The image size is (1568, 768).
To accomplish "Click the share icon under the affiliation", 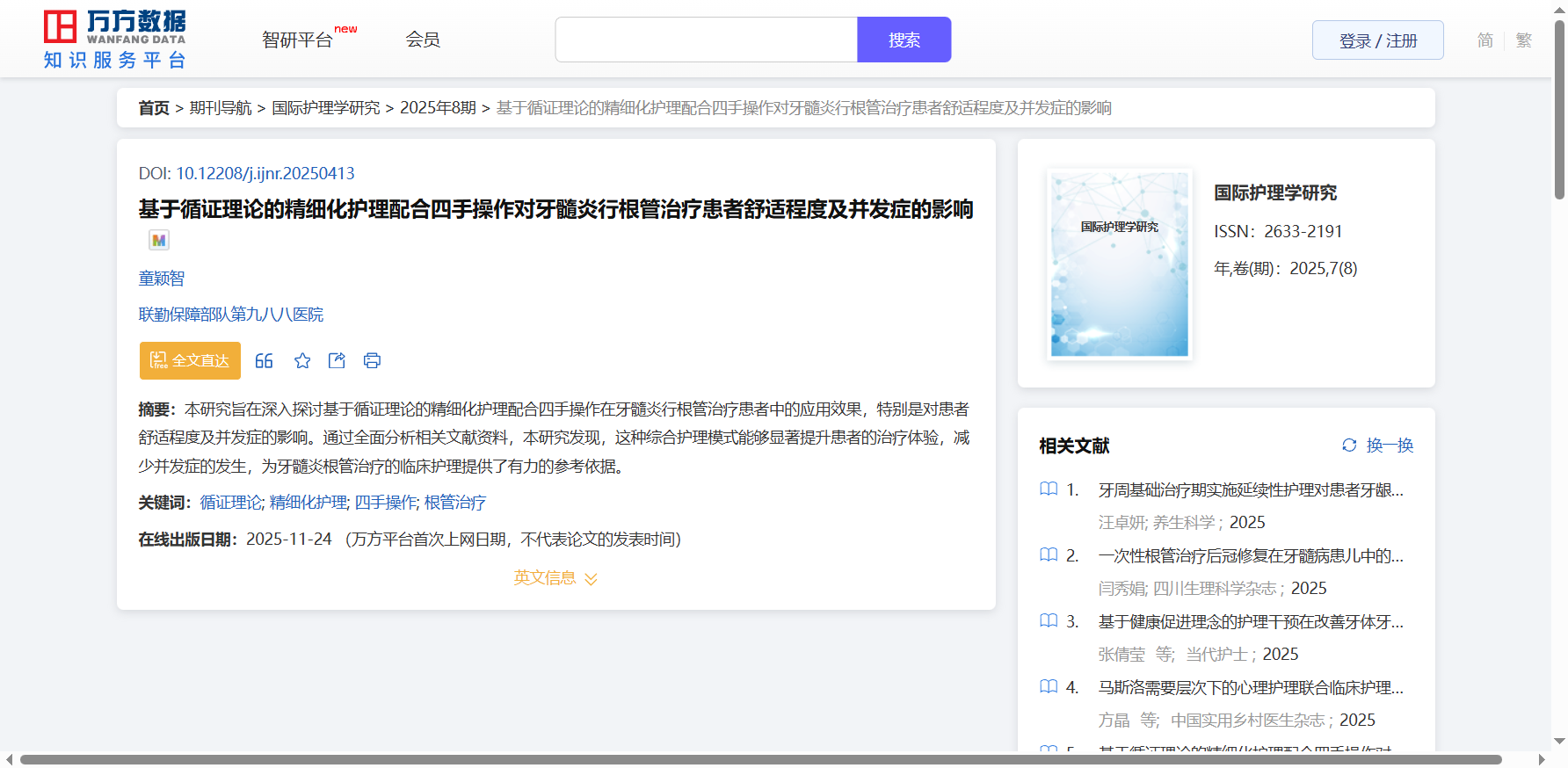I will click(337, 361).
